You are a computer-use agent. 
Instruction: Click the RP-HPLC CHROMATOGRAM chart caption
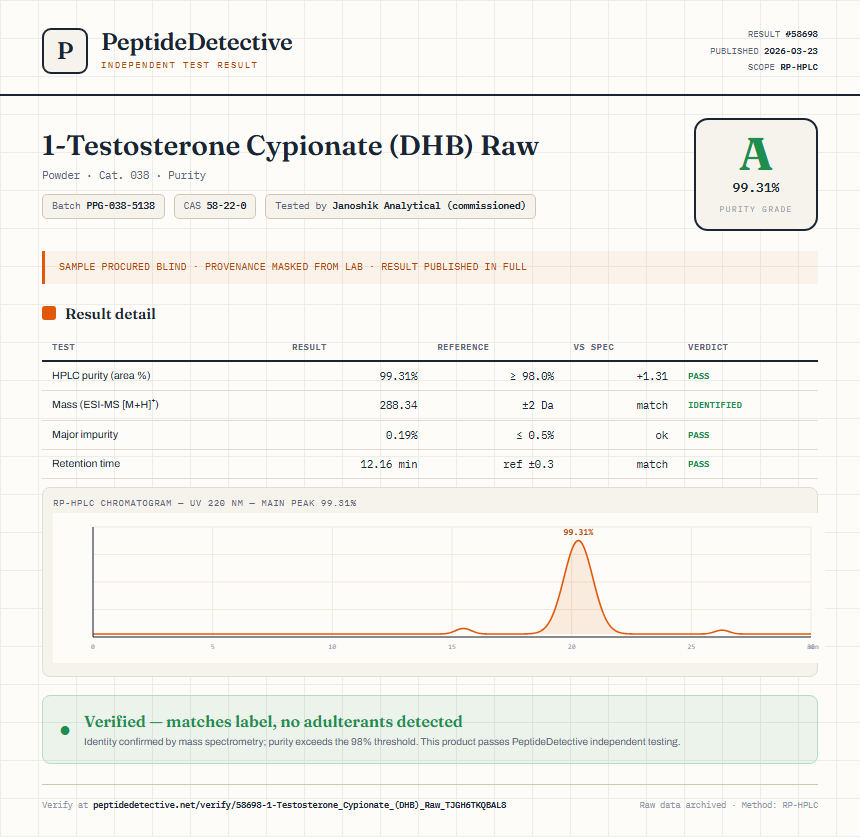click(205, 503)
